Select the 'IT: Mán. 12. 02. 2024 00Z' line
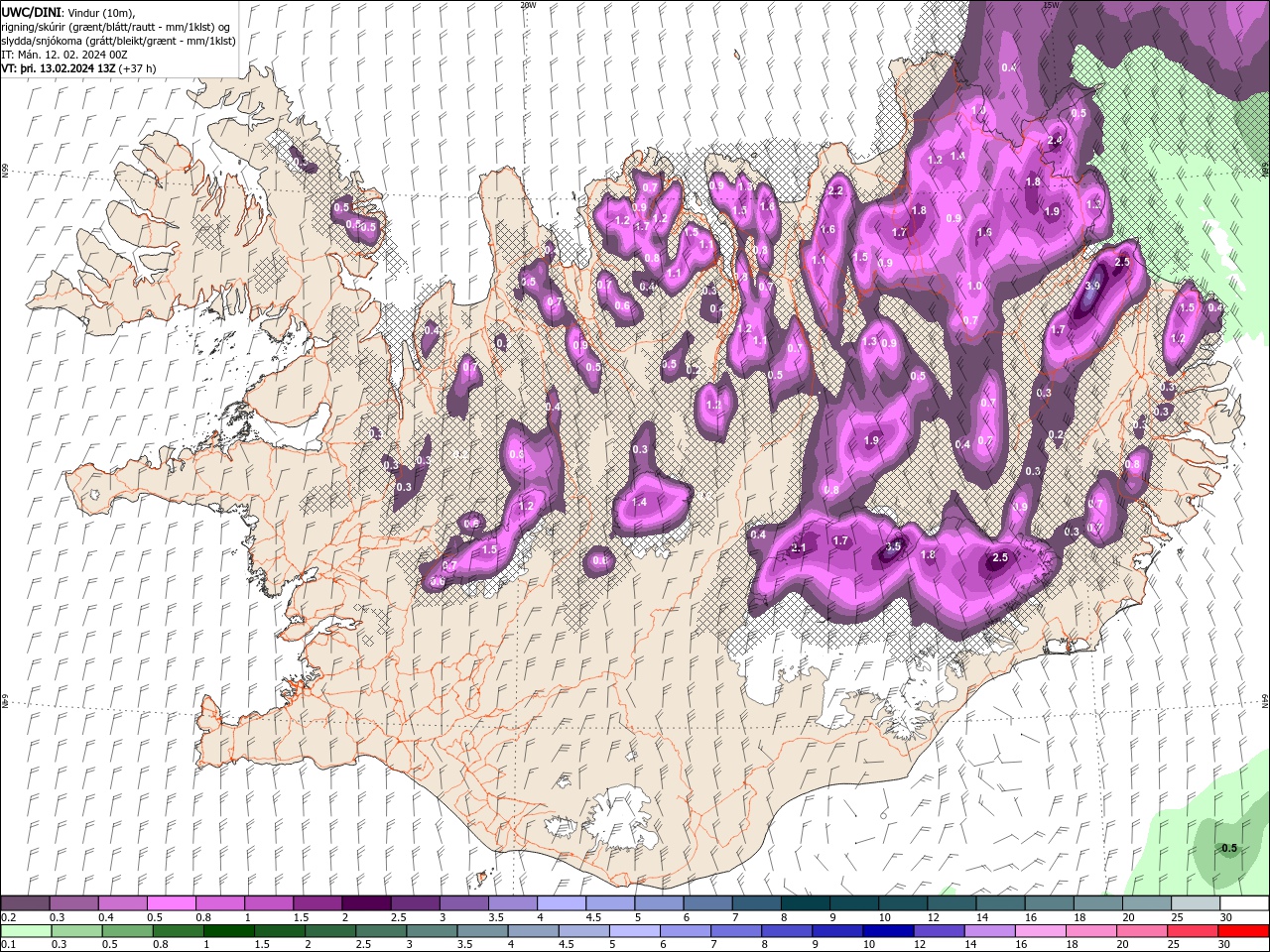 (x=63, y=55)
